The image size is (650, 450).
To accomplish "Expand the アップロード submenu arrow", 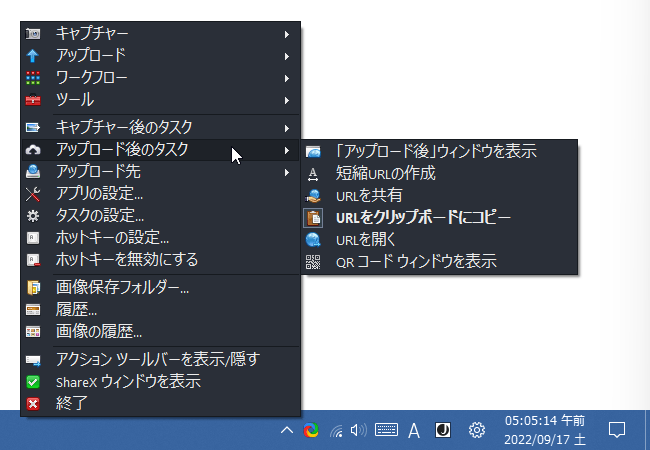I will pos(287,56).
